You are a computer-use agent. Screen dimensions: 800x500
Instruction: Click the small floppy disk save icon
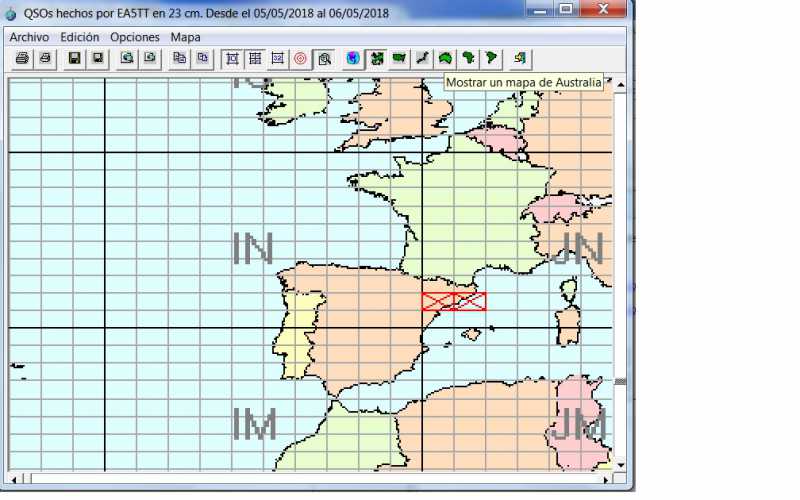(x=97, y=59)
